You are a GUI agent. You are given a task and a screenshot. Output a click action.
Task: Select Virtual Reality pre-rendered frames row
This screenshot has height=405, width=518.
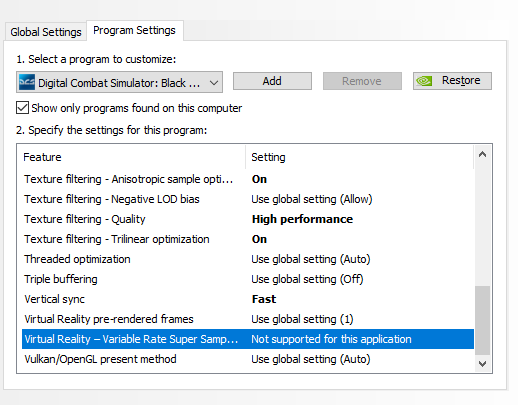pos(248,319)
